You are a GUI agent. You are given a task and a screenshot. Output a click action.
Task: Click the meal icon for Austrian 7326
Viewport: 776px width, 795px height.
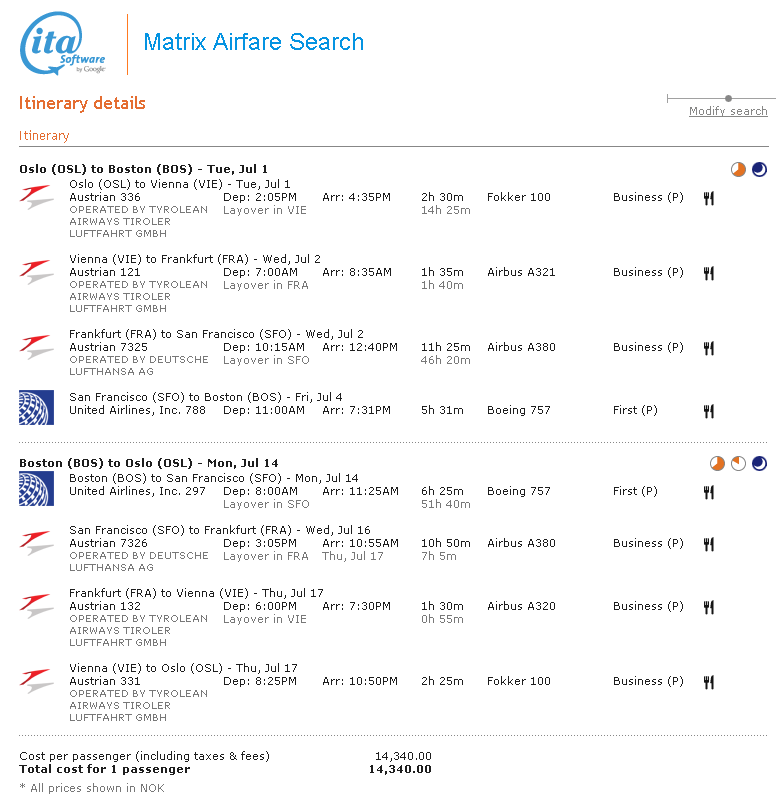coord(709,544)
